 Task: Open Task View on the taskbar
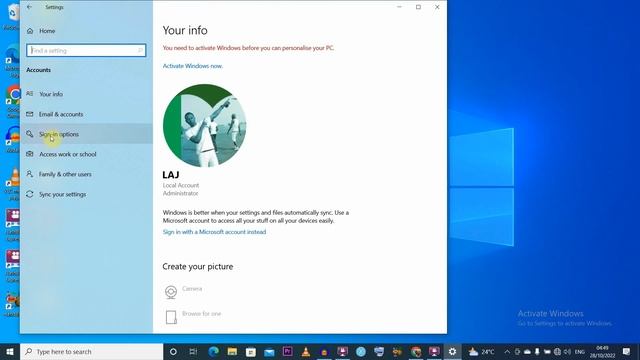pos(193,351)
